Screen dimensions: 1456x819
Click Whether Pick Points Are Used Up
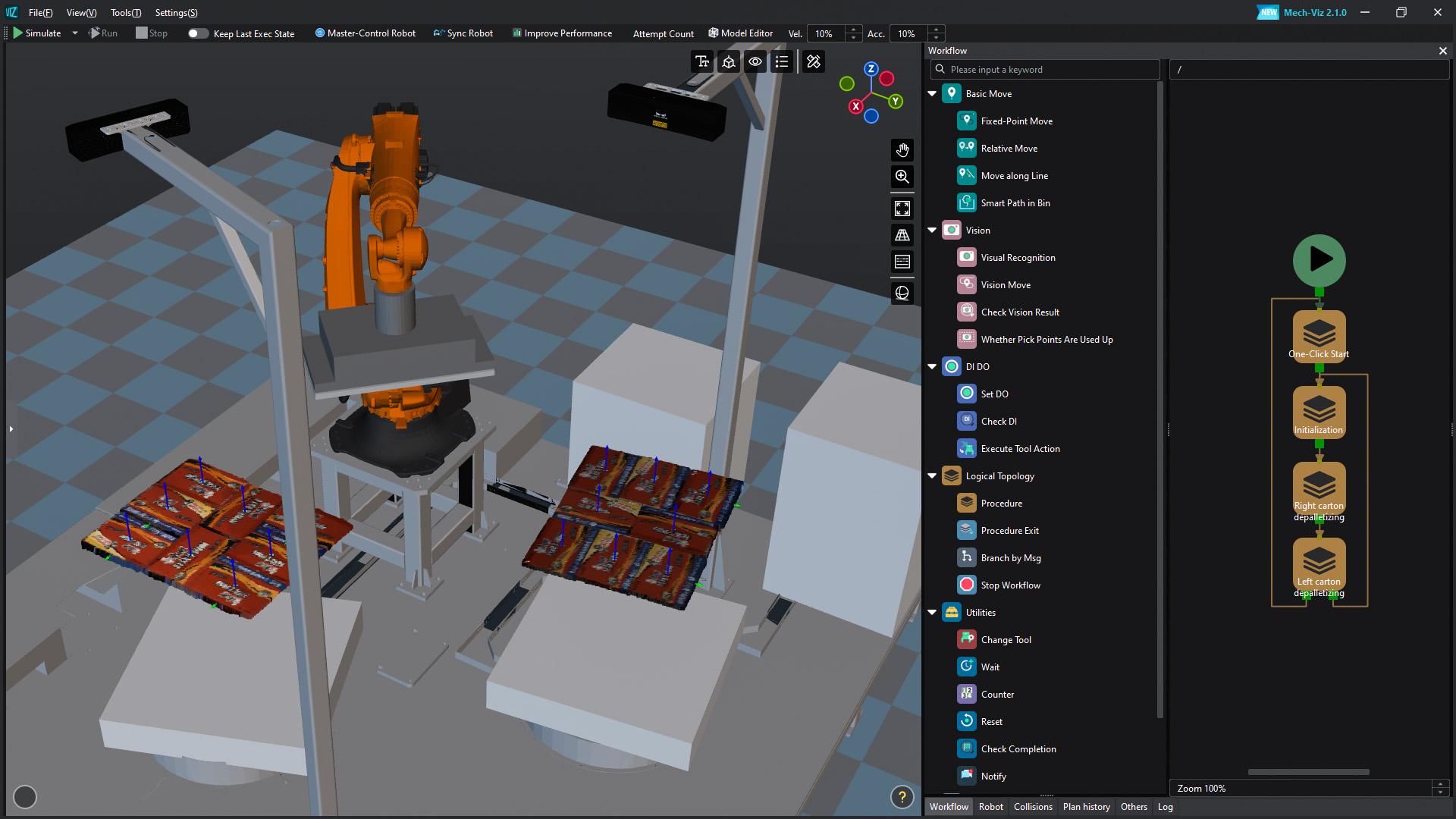coord(1046,340)
